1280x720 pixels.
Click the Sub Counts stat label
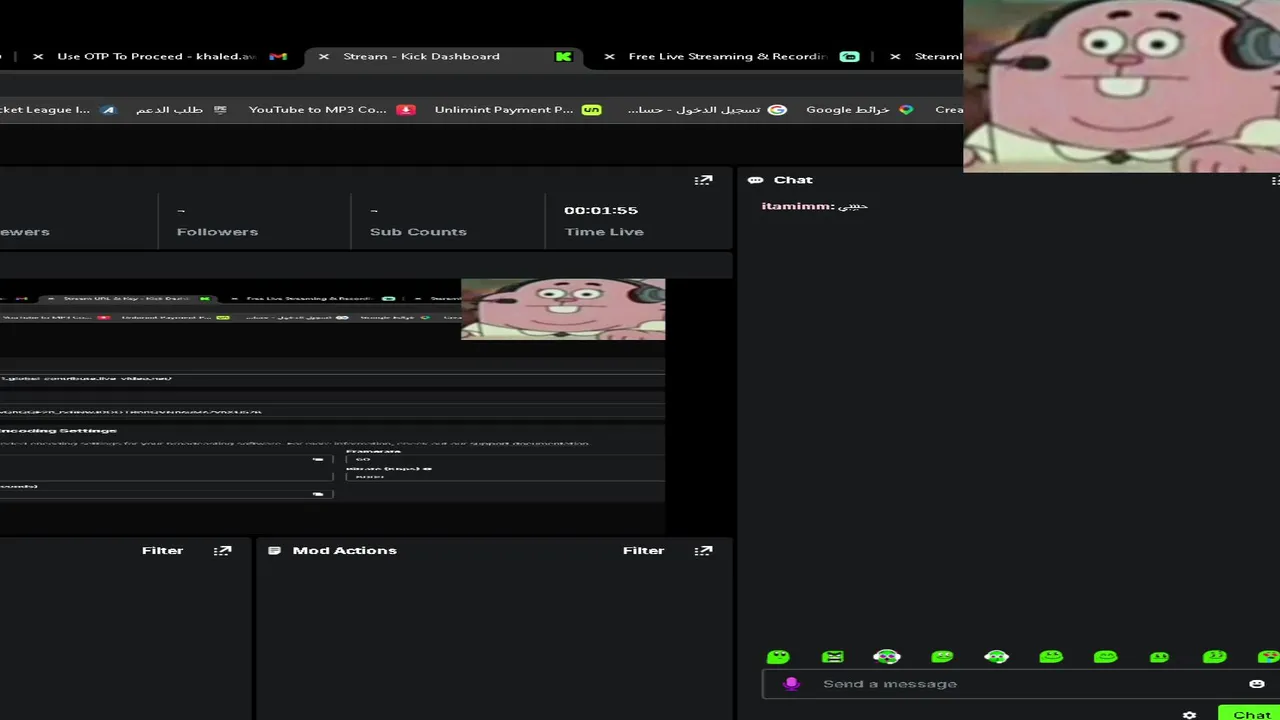[418, 232]
